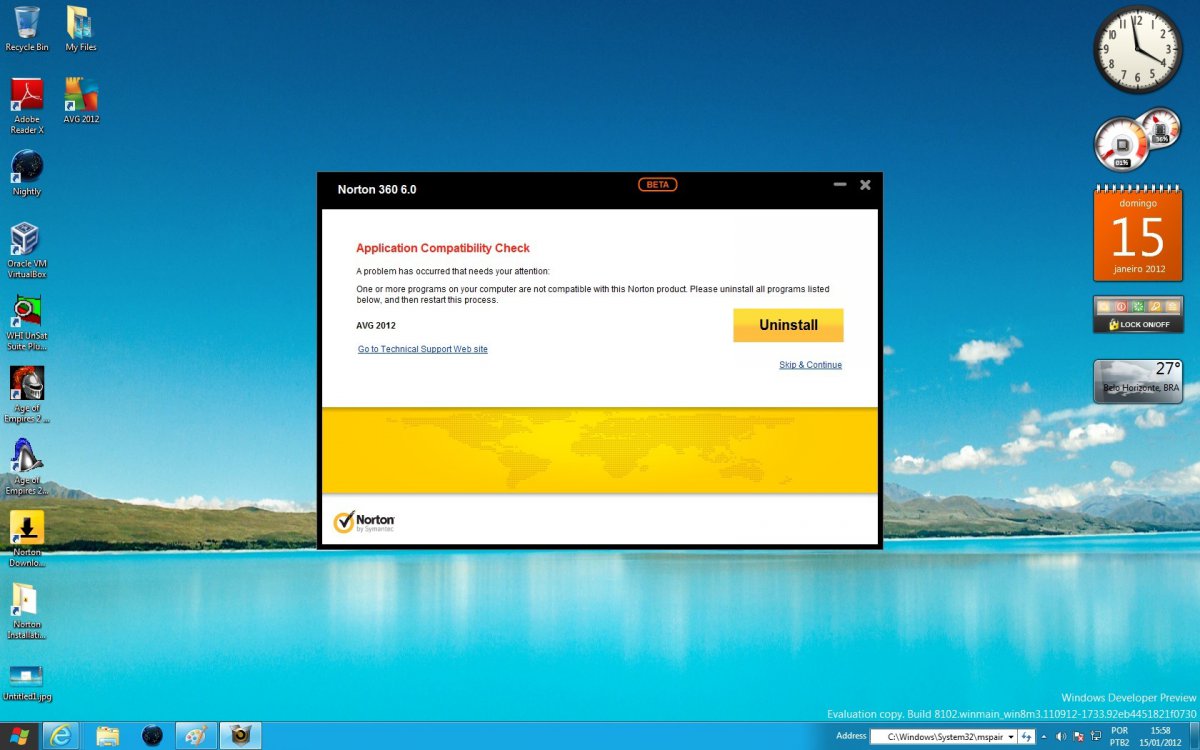
Task: Close the Norton 360 installer window
Action: (865, 185)
